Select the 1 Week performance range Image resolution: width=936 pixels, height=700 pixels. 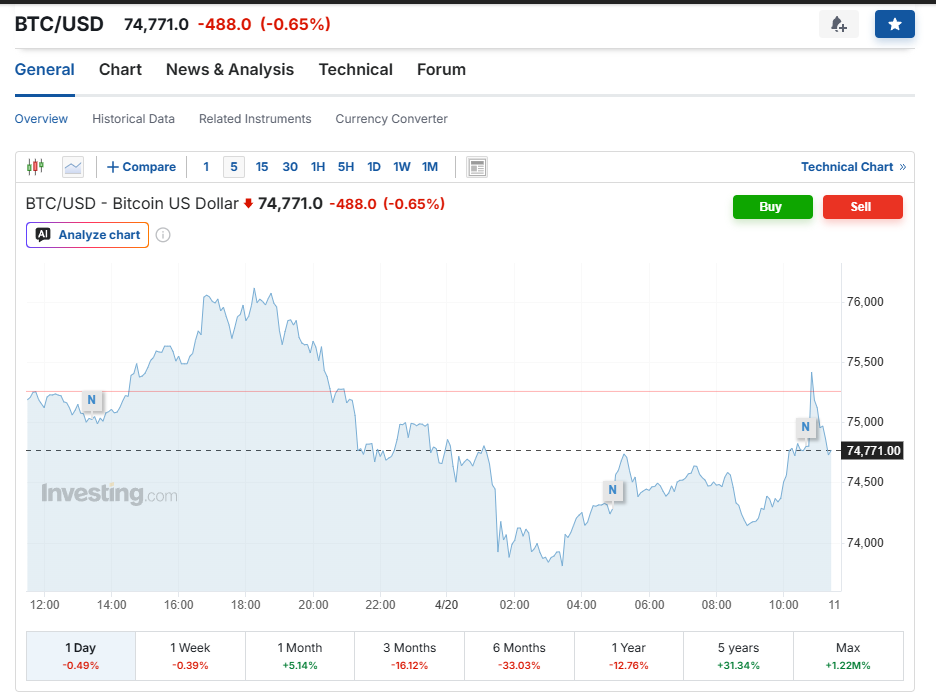pyautogui.click(x=190, y=656)
